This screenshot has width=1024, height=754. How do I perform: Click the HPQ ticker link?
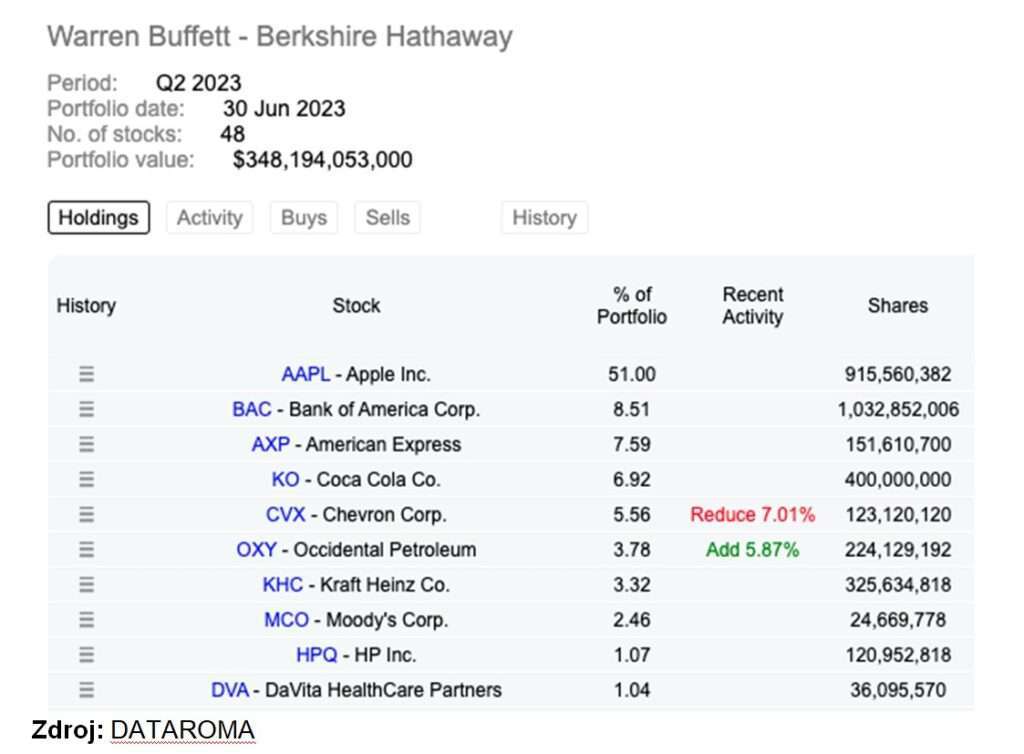click(x=317, y=655)
